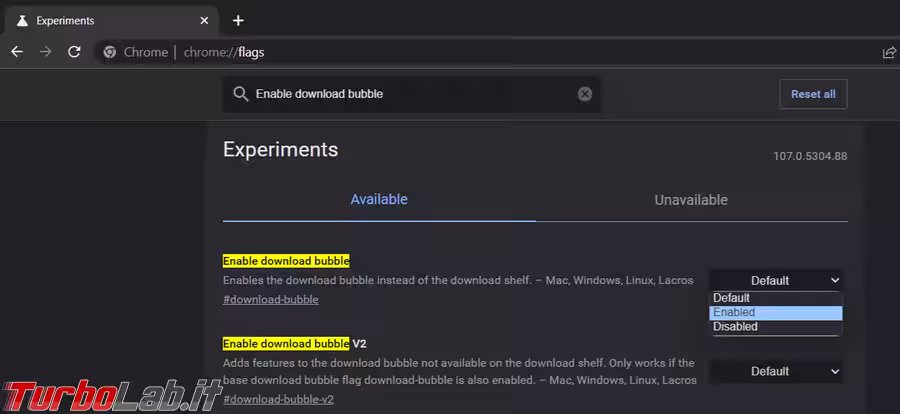Click the Experiments tab flask icon

click(21, 20)
